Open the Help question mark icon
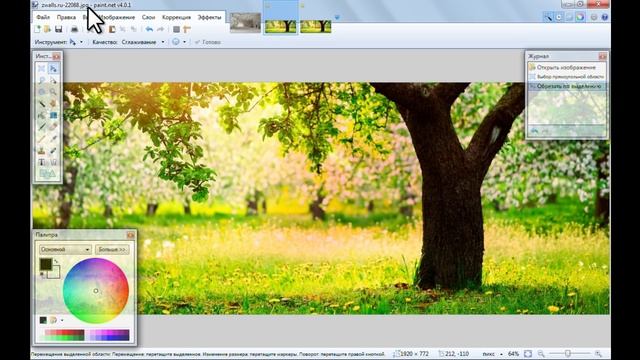Image resolution: width=640 pixels, height=360 pixels. point(604,17)
